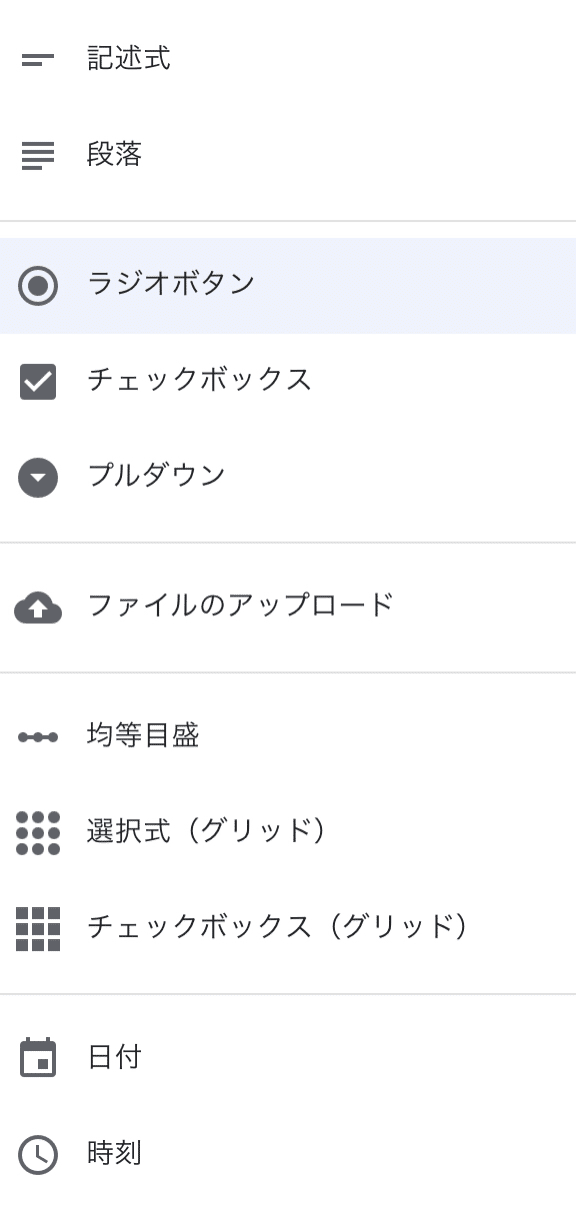Click the チェックボックス checkmark icon

(37, 380)
